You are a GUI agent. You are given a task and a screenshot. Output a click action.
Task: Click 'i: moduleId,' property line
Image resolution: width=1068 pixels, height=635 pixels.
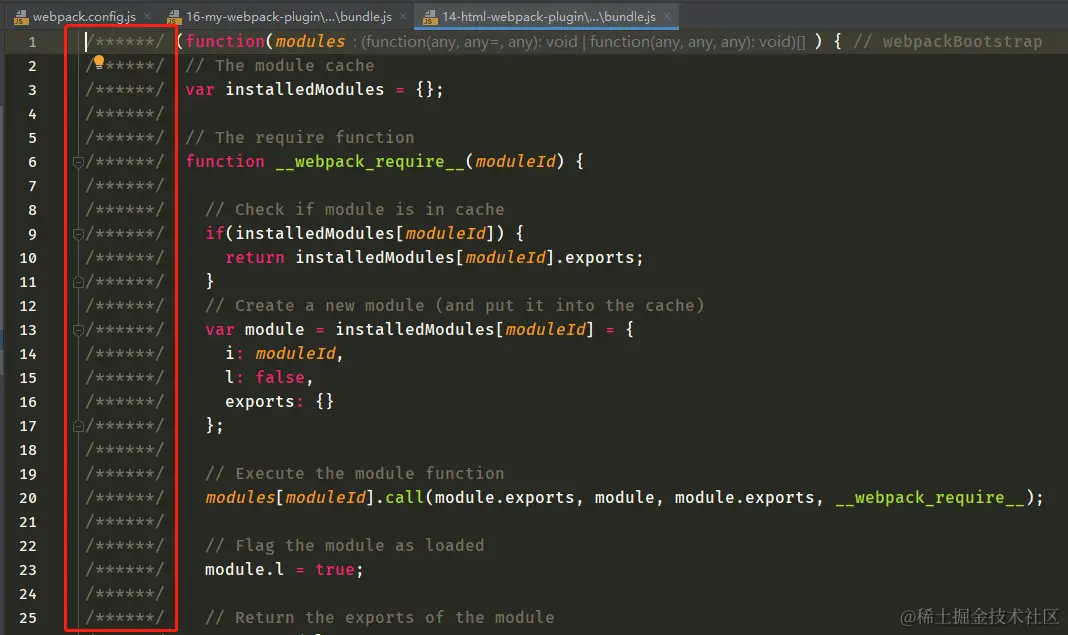click(284, 354)
